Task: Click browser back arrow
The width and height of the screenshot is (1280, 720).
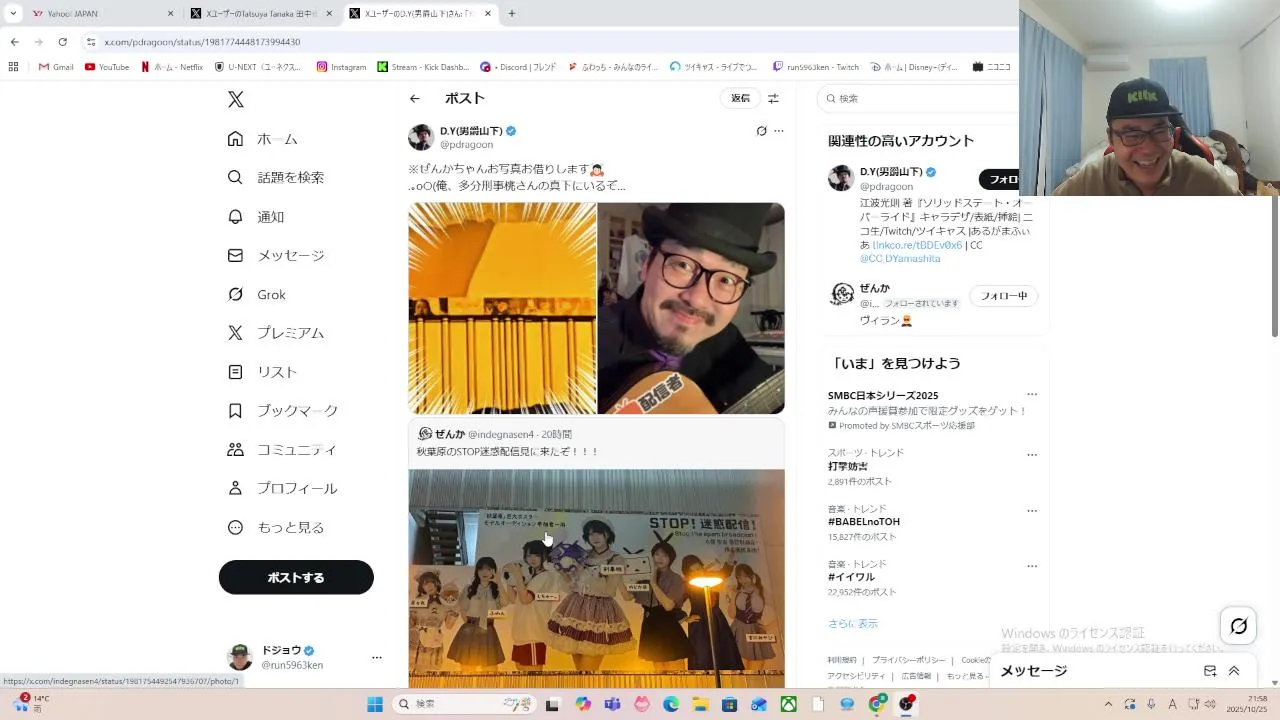Action: tap(14, 42)
